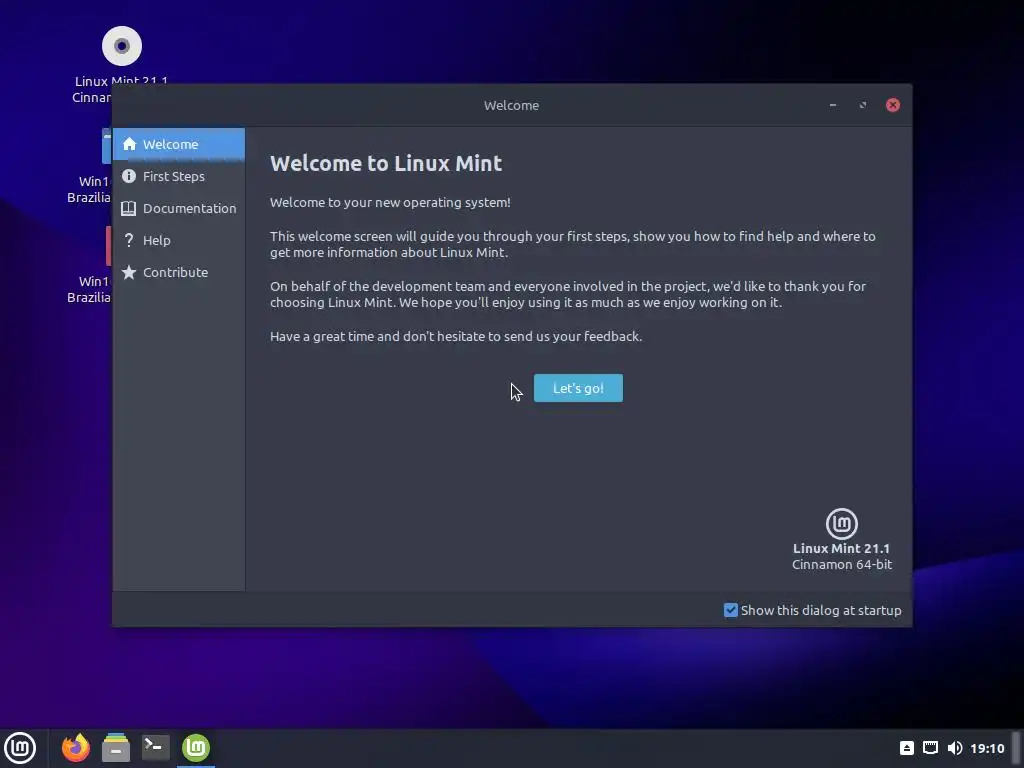Go to the Contribute section
The width and height of the screenshot is (1024, 768).
[x=179, y=272]
